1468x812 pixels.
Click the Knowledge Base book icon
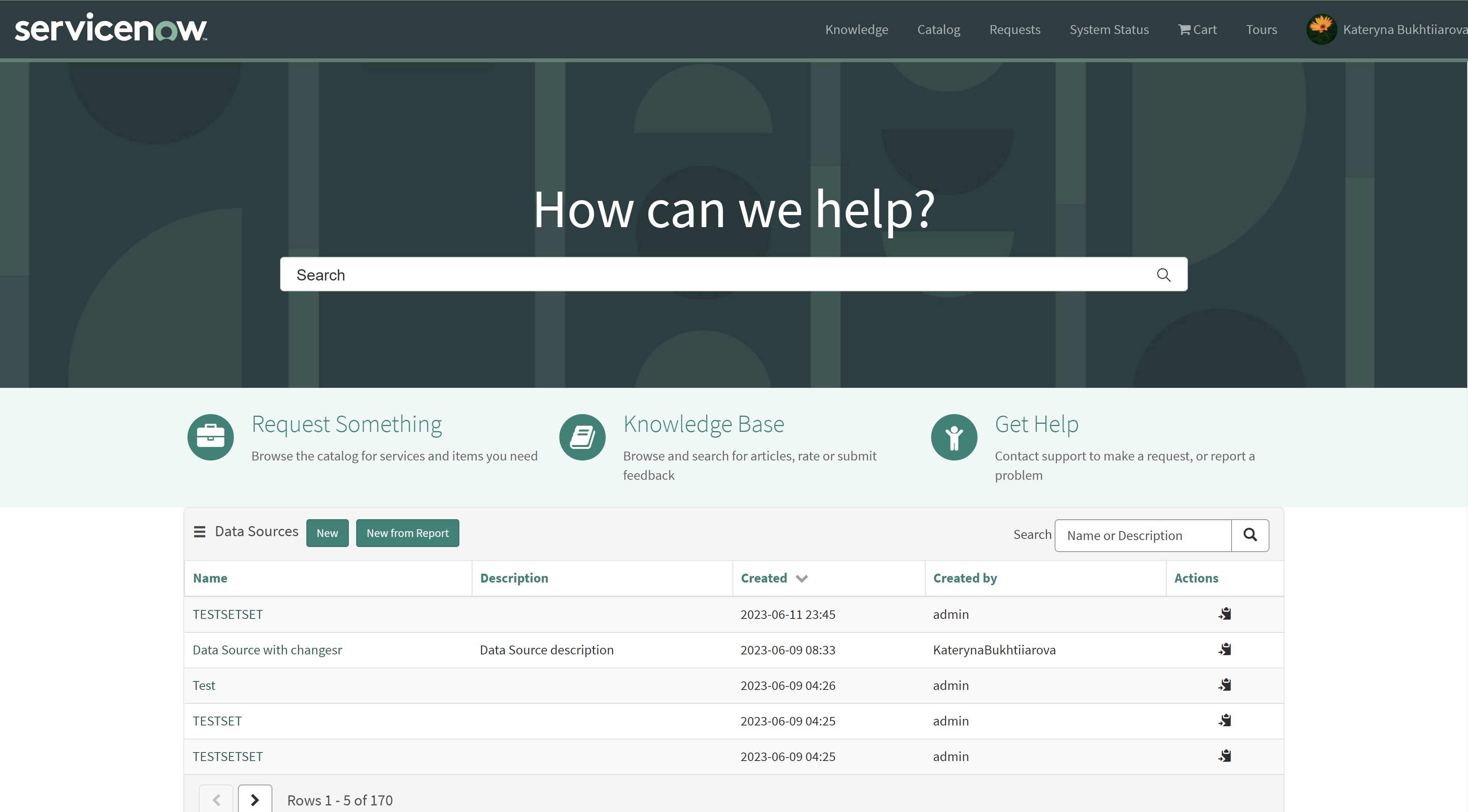[582, 437]
